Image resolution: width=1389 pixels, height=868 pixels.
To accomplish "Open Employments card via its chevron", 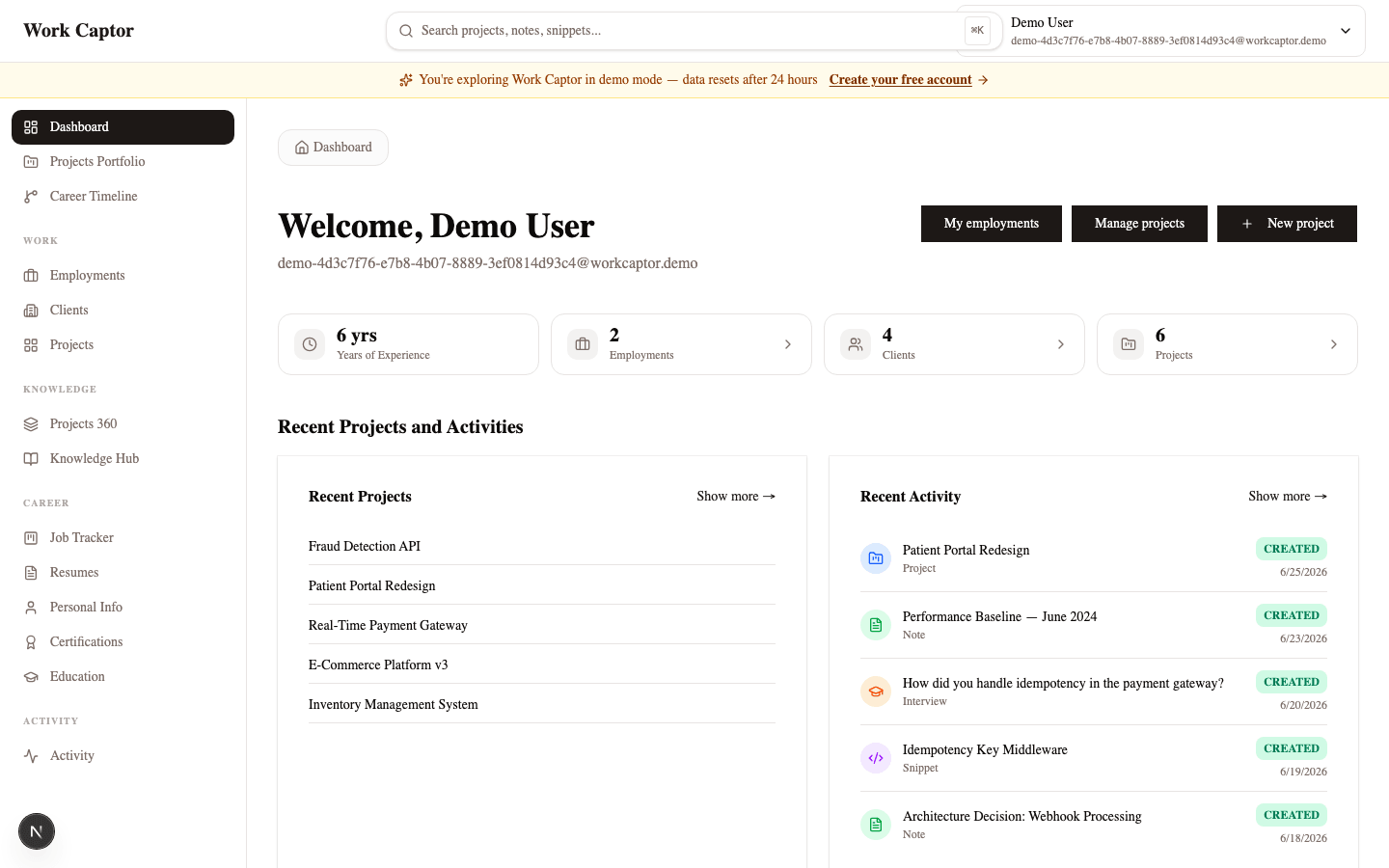I will [x=788, y=344].
